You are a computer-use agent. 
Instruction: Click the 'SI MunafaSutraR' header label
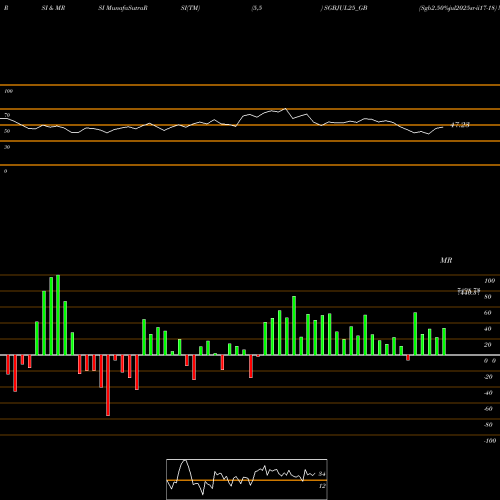tap(123, 8)
